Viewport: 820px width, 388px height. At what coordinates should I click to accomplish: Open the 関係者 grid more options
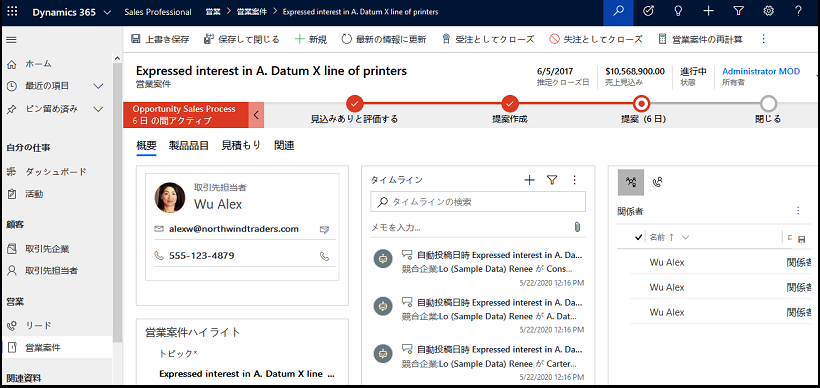tap(798, 211)
